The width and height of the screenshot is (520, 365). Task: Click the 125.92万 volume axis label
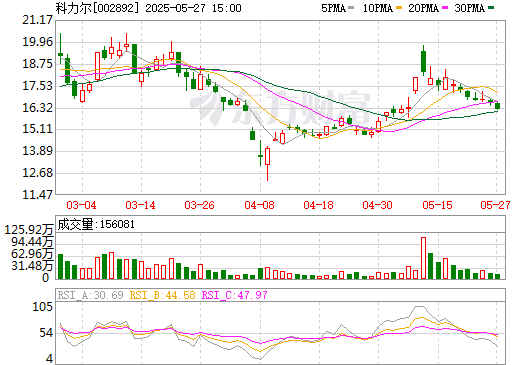29,230
